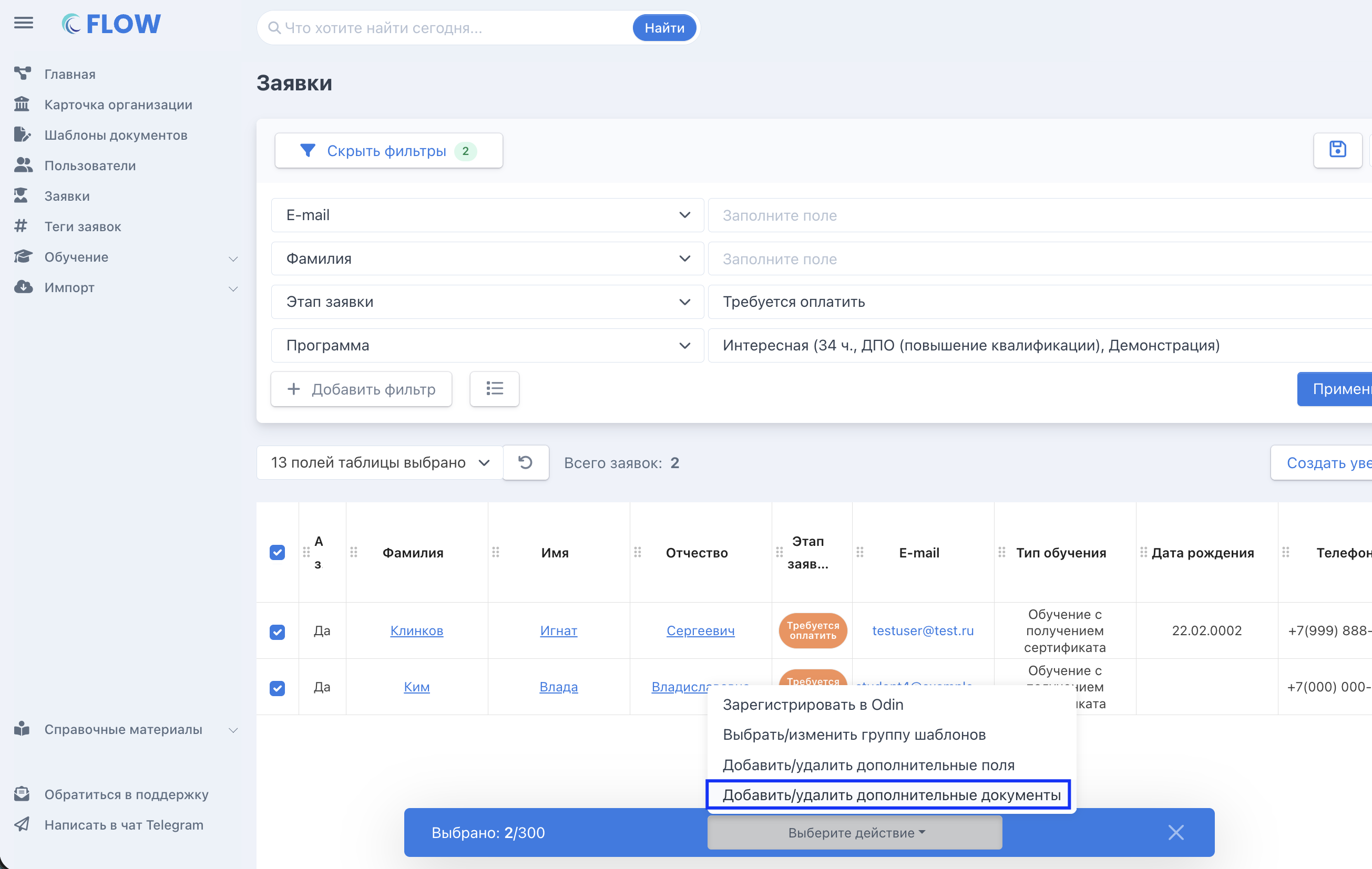The height and width of the screenshot is (869, 1372).
Task: Open the 13 полей таблицы выбрано dropdown
Action: [x=380, y=462]
